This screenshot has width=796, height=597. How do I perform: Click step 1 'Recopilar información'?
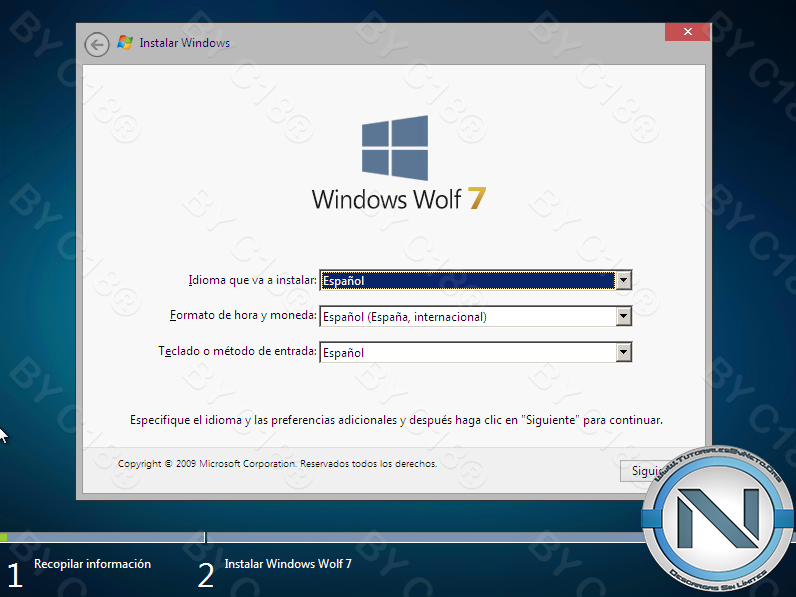point(92,564)
